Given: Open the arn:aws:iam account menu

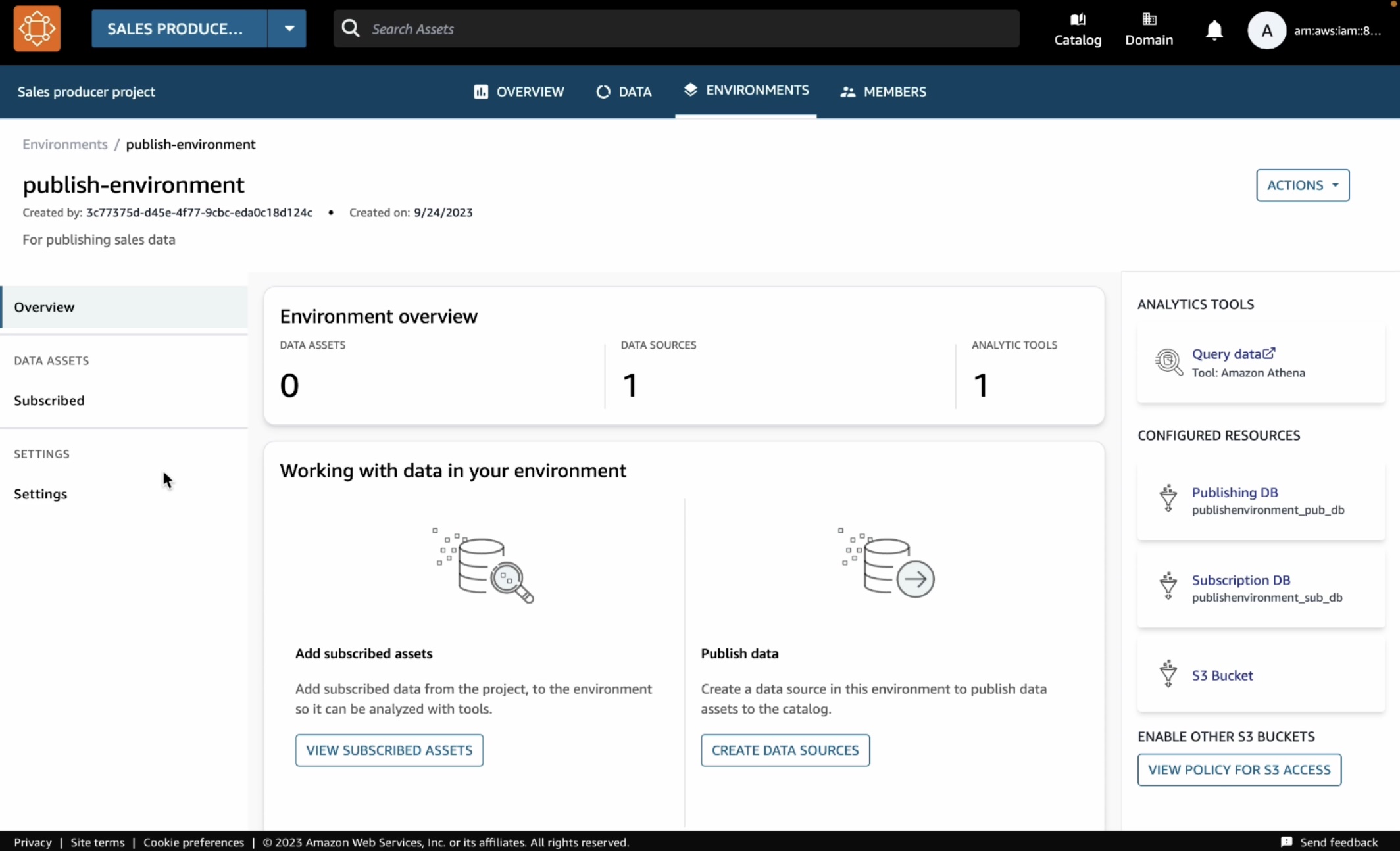Looking at the screenshot, I should 1337,30.
